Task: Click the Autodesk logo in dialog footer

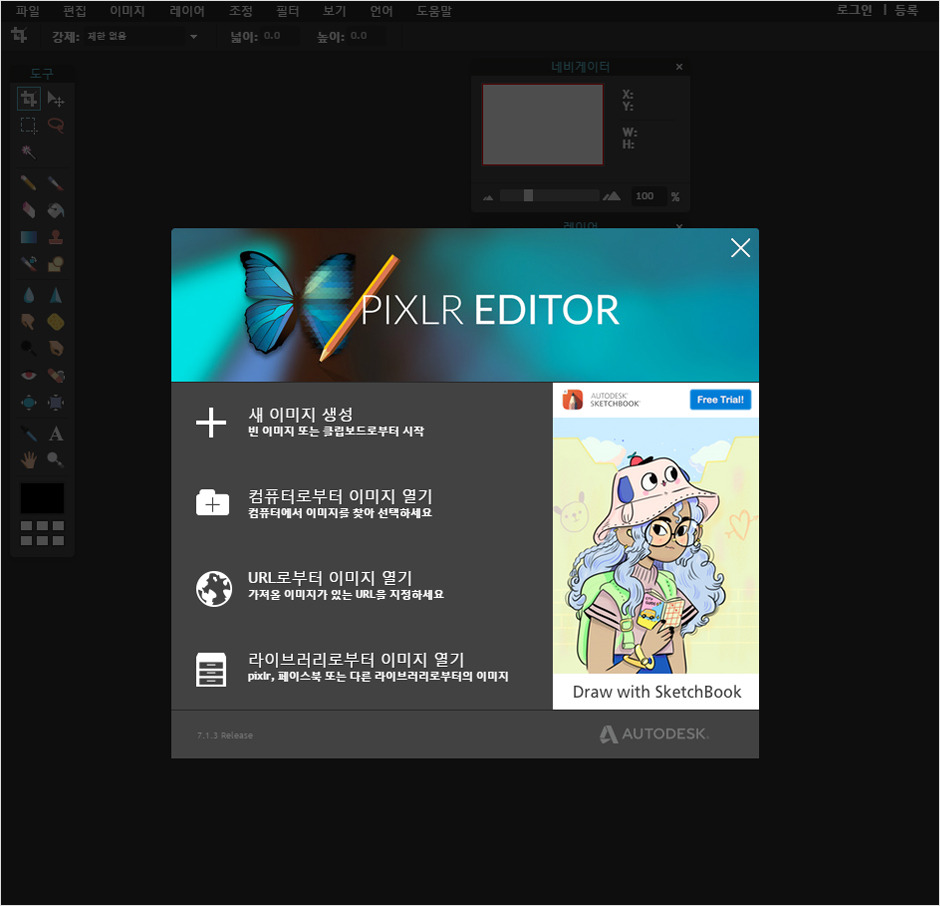Action: 653,734
